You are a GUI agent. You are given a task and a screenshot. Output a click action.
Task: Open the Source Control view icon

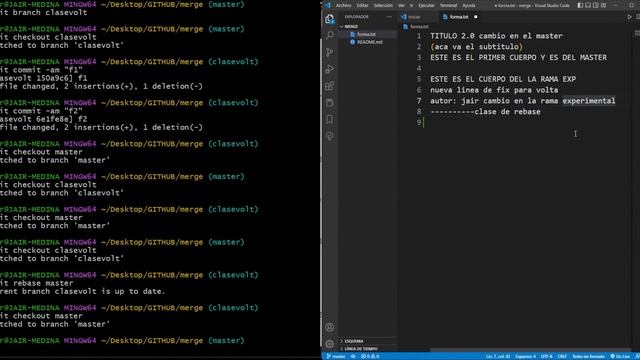coord(330,52)
